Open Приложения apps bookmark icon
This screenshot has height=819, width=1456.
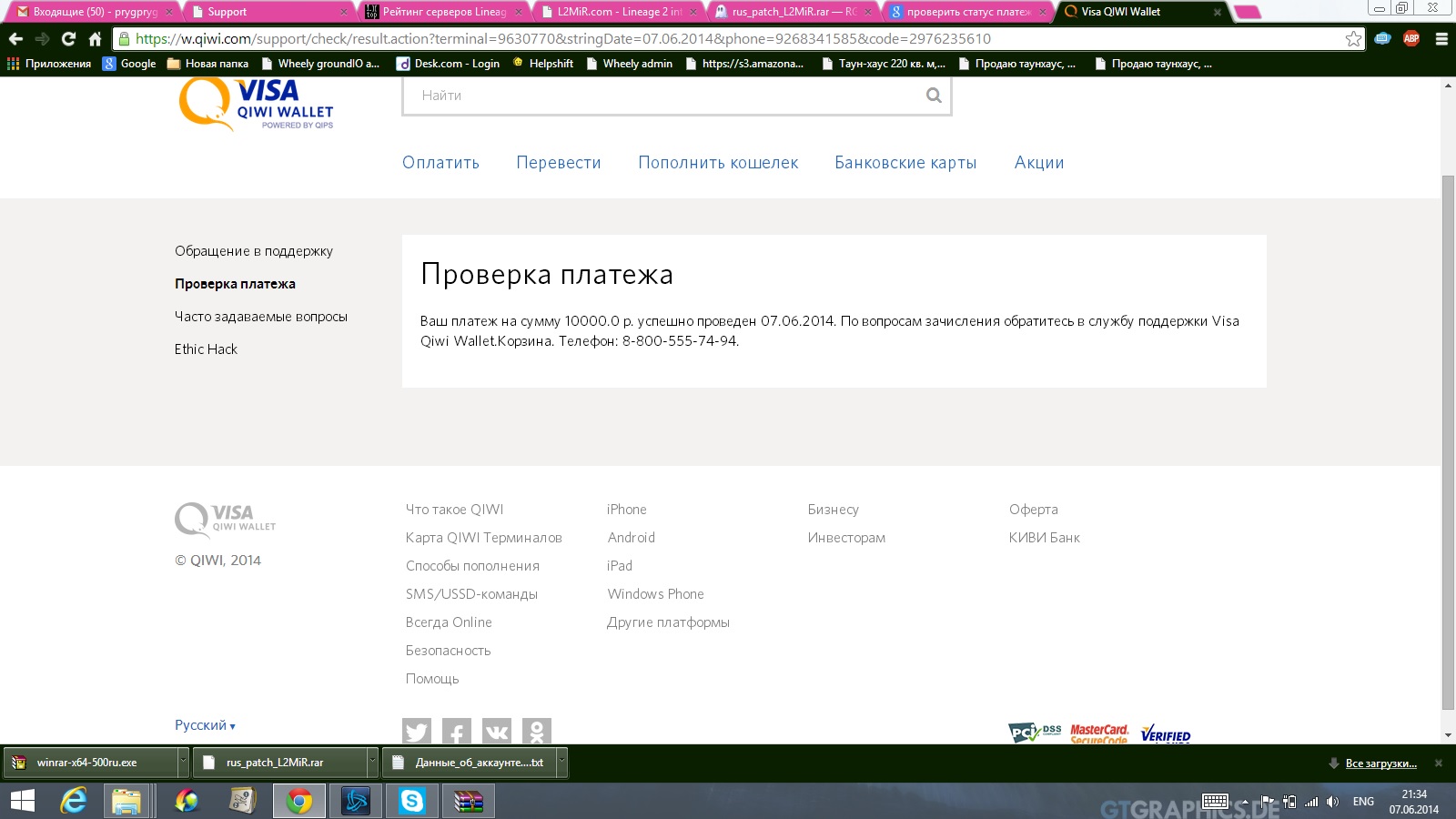coord(49,64)
